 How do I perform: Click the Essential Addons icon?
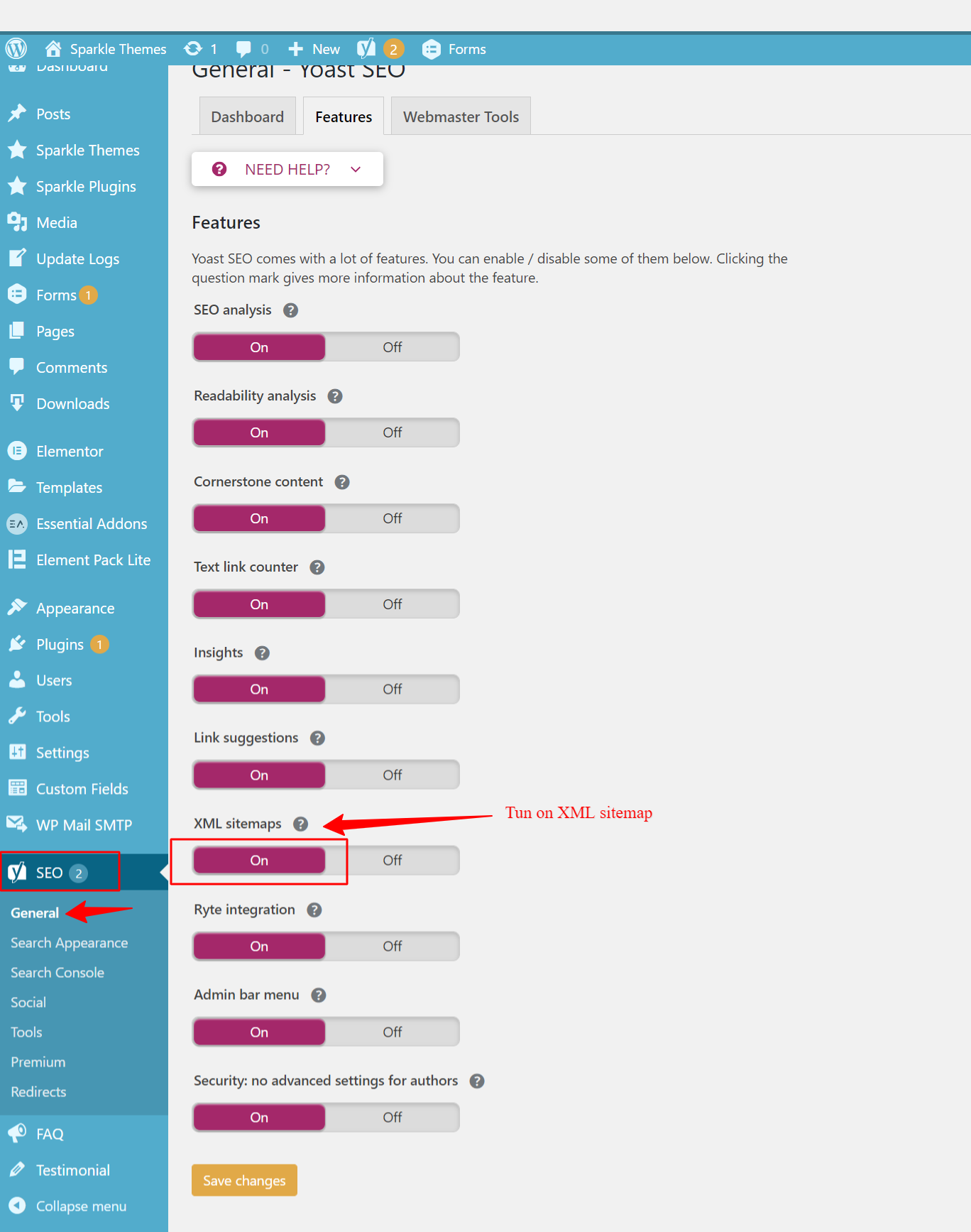[17, 523]
